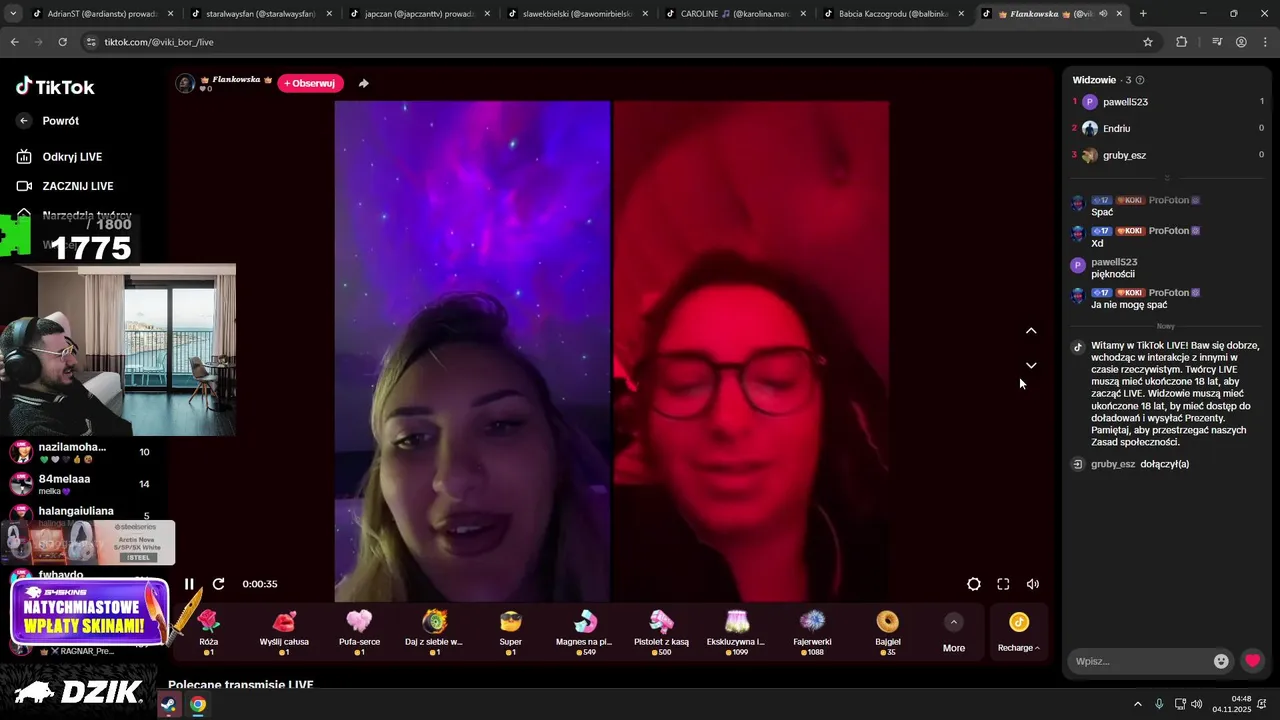Mute the stream volume
The image size is (1280, 720).
coord(1033,584)
